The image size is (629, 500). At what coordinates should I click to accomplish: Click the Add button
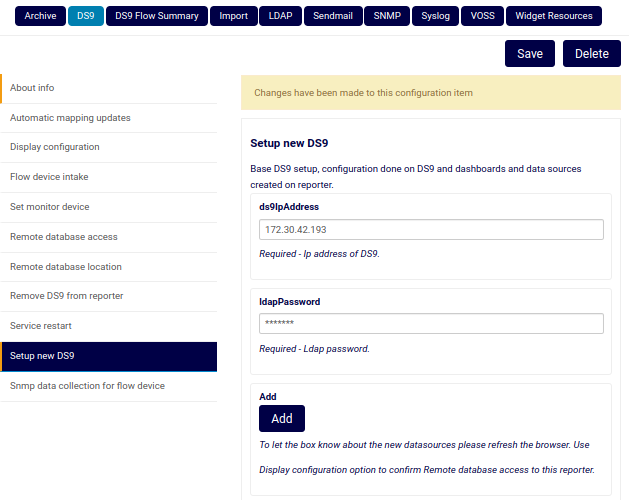pyautogui.click(x=282, y=419)
